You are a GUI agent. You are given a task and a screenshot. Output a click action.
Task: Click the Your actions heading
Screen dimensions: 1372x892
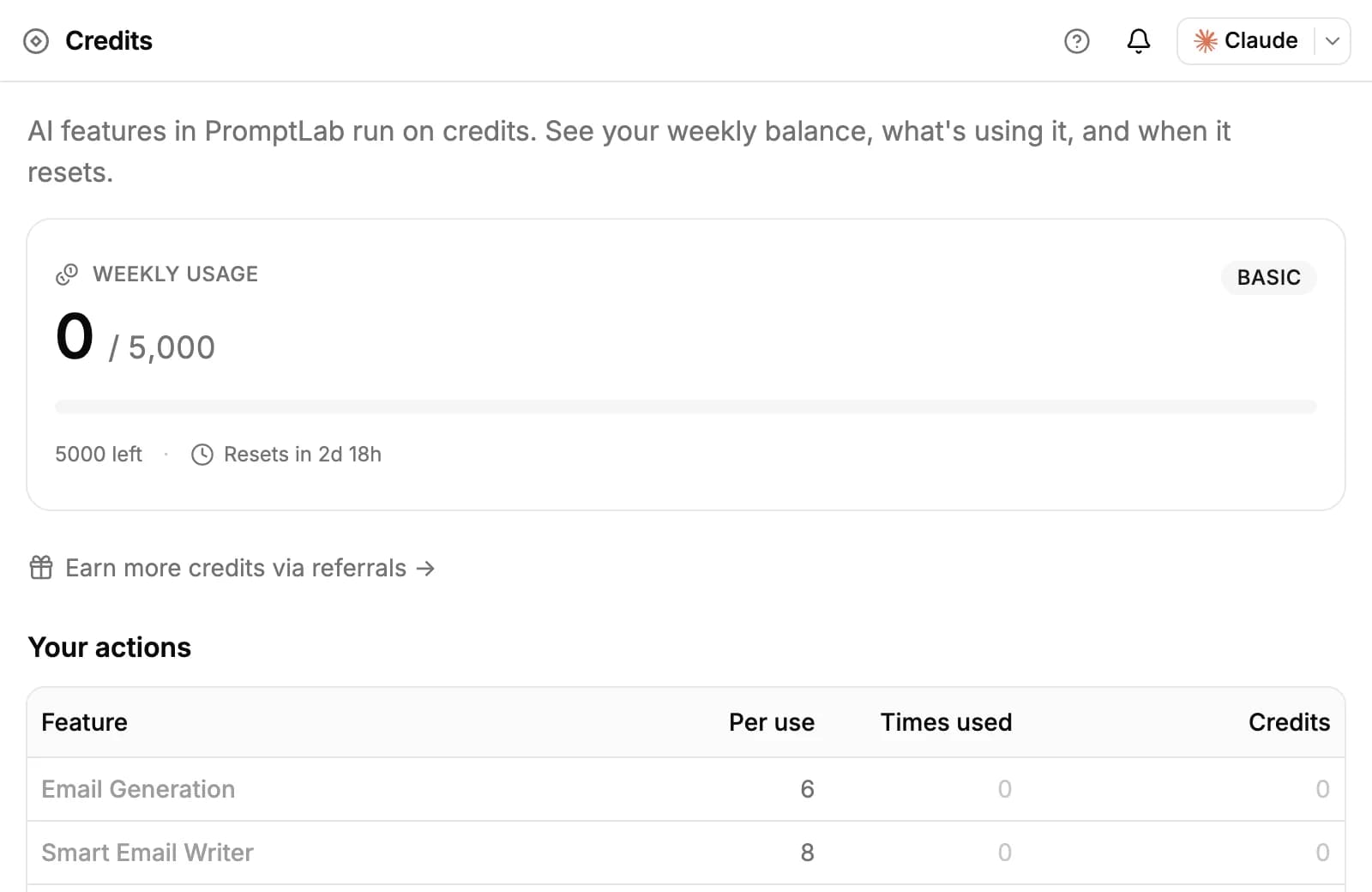[110, 648]
